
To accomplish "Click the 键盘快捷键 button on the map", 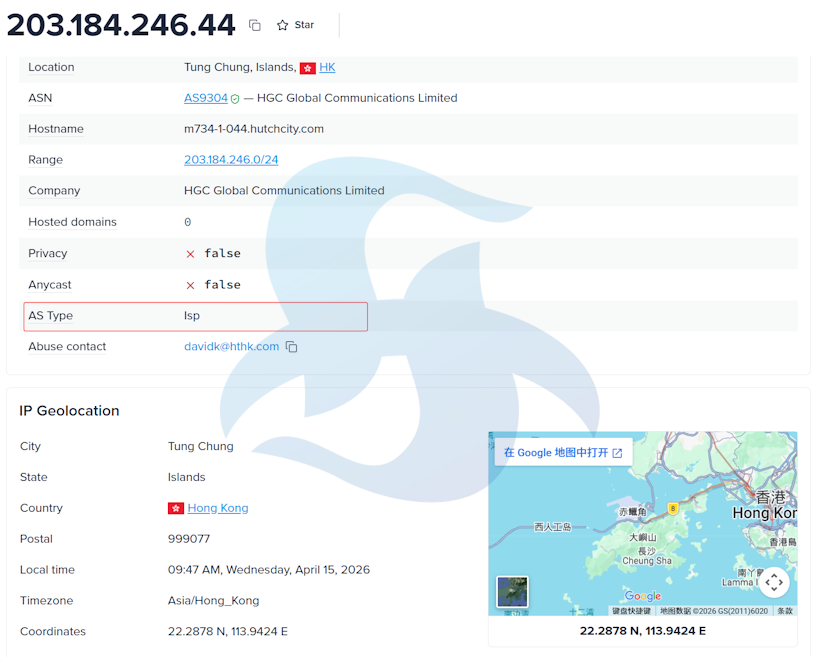I will click(x=630, y=611).
